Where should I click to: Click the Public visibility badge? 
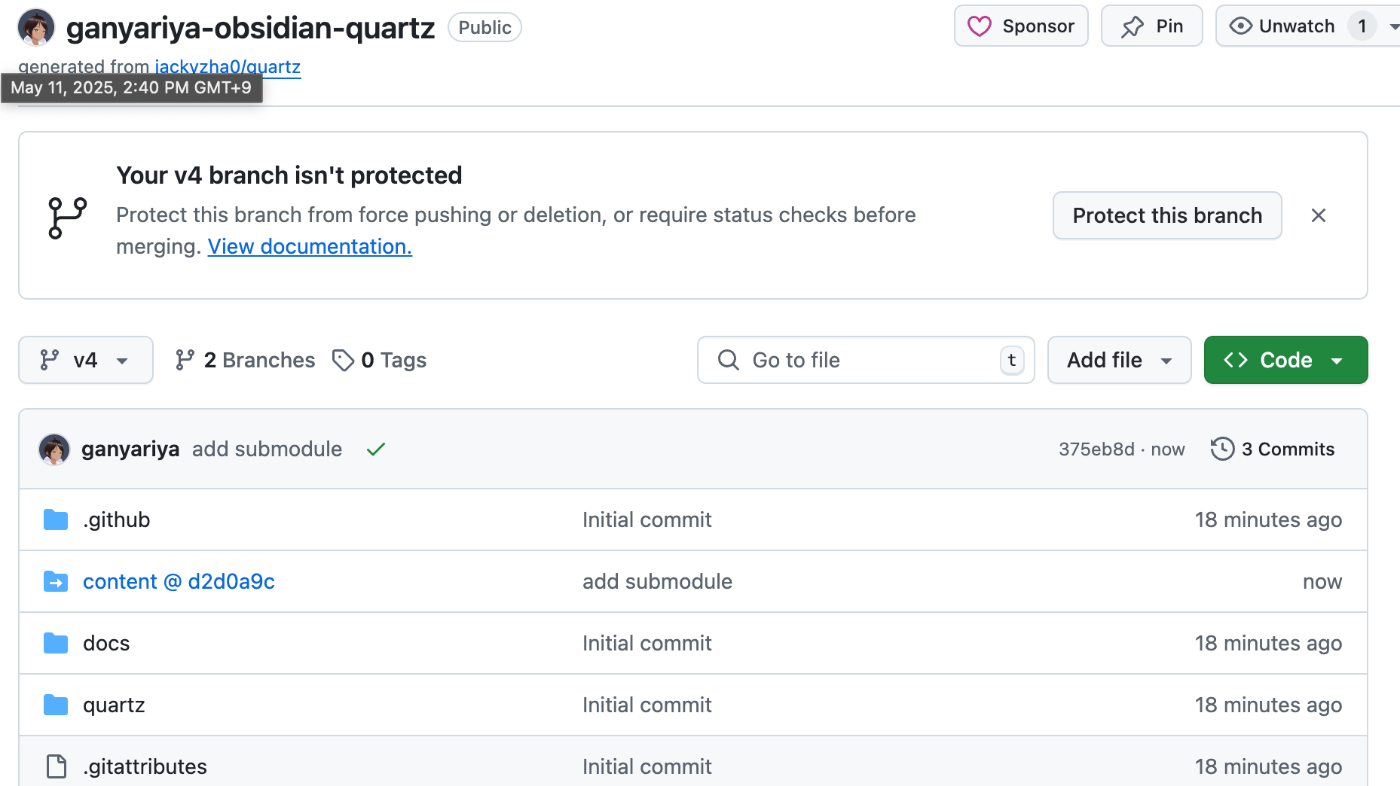(484, 27)
